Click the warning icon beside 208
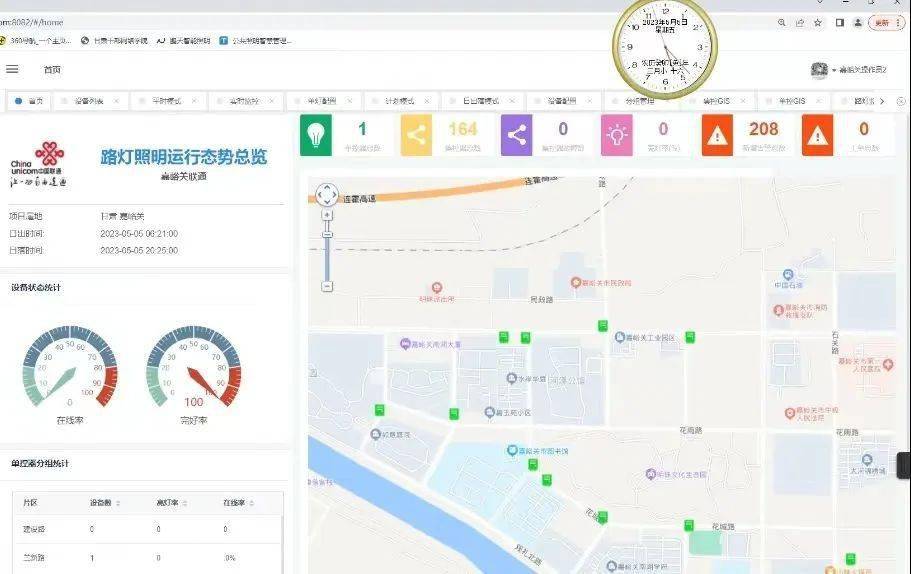This screenshot has height=574, width=911. 717,136
